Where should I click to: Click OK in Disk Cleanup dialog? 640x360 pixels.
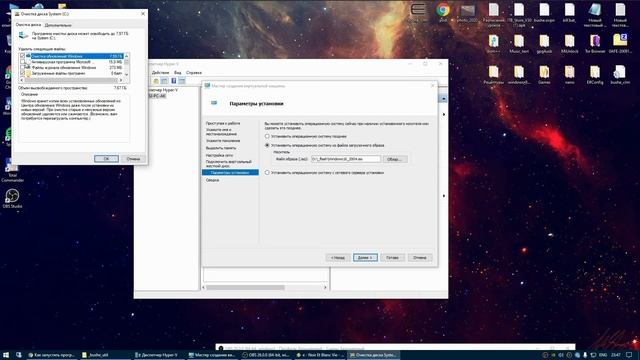pyautogui.click(x=106, y=159)
